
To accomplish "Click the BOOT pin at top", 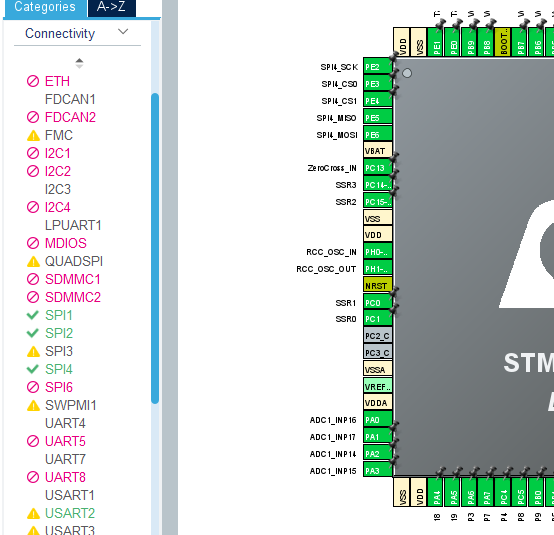I will tap(503, 42).
